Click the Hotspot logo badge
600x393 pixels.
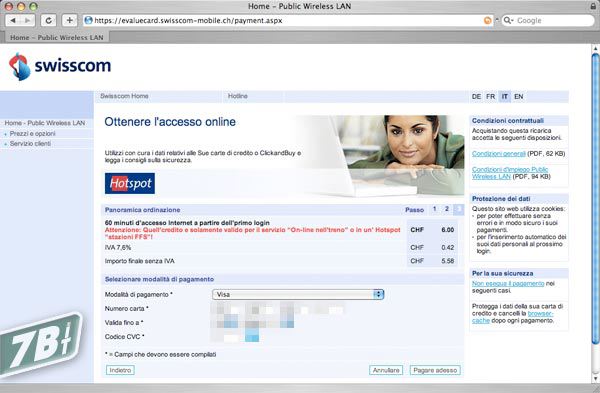[x=130, y=183]
